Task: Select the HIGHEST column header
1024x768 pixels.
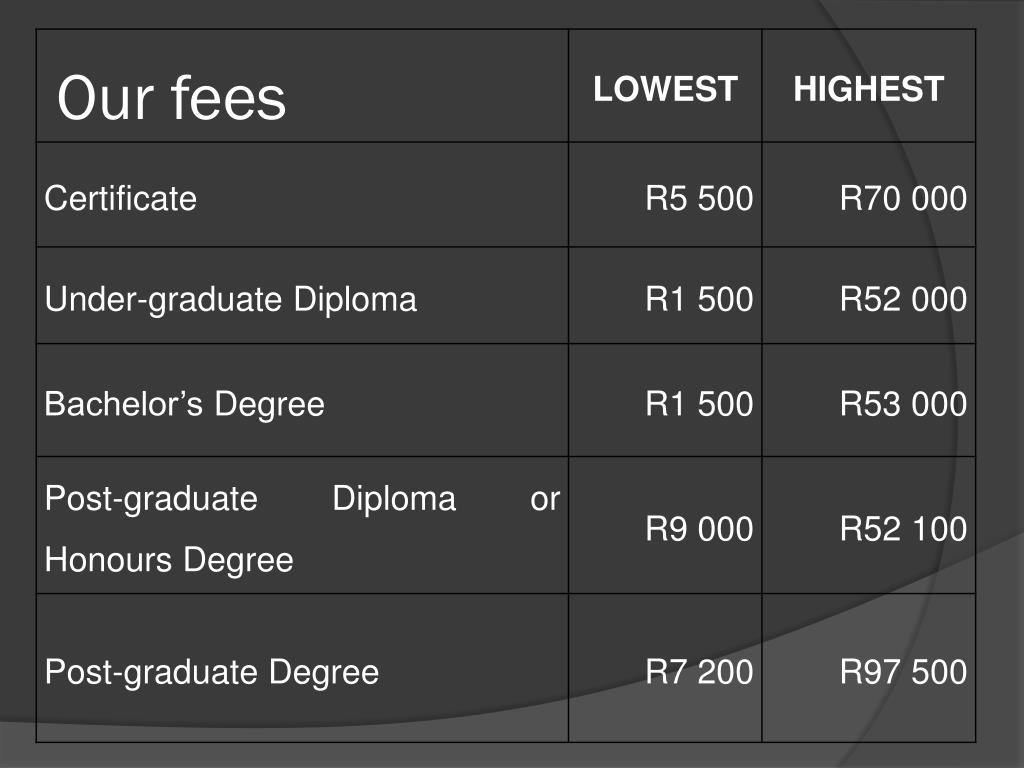Action: [x=869, y=89]
